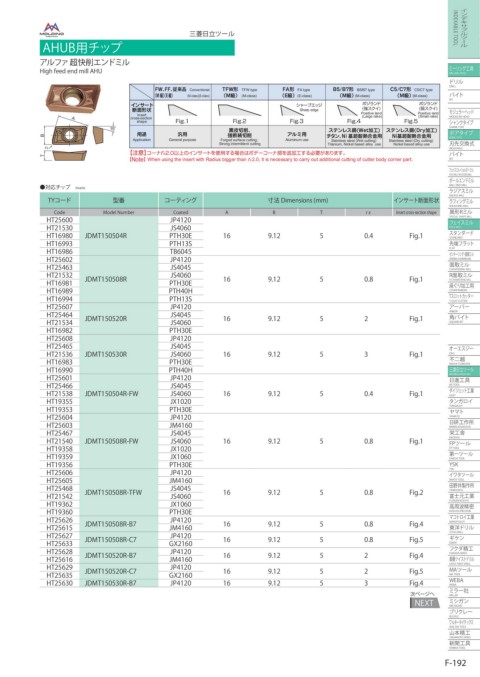The height and width of the screenshot is (677, 480).
Task: Click code HT16986
Action: coord(60,251)
